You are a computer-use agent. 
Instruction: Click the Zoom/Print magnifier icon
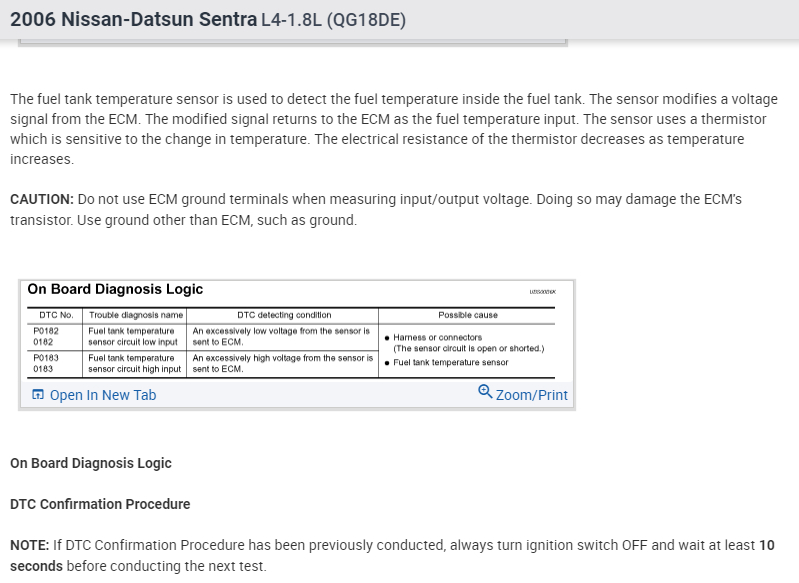(x=485, y=392)
